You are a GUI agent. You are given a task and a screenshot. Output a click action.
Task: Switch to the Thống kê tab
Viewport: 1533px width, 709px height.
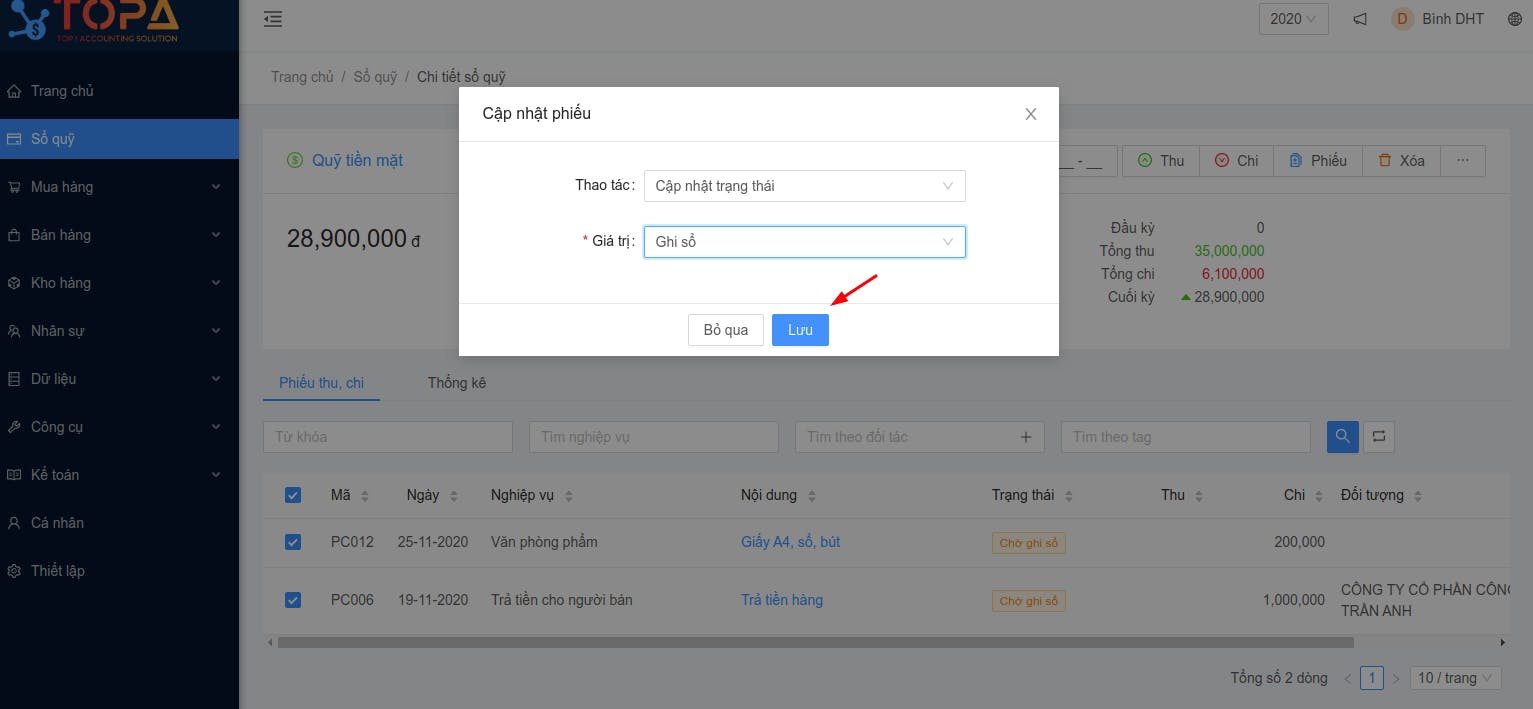457,383
